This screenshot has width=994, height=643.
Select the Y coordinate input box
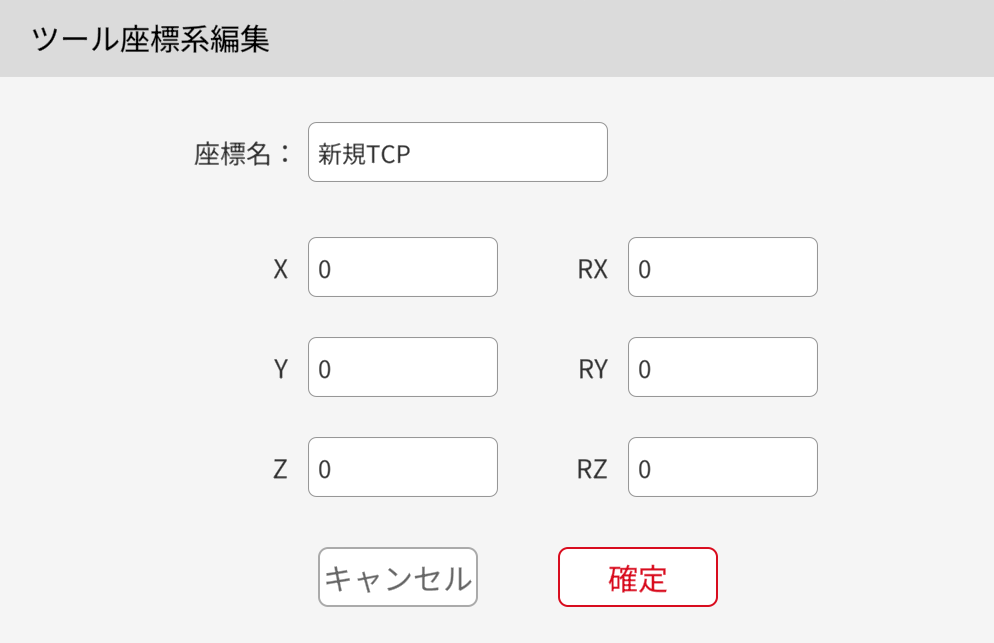(x=402, y=367)
